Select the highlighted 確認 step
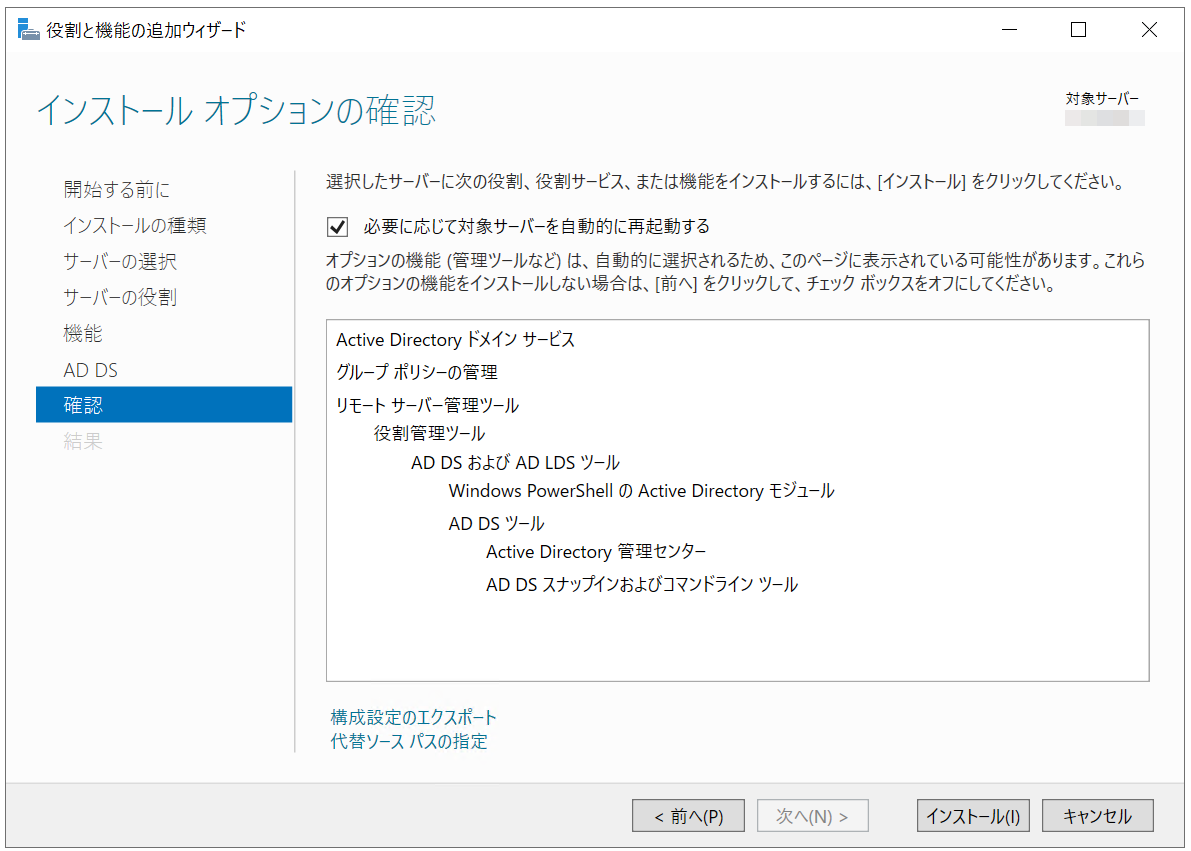This screenshot has height=851, width=1191. pyautogui.click(x=164, y=404)
